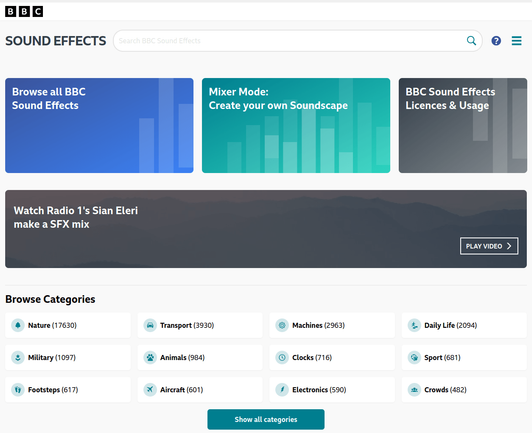Open the Clocks (716) category

click(x=332, y=357)
